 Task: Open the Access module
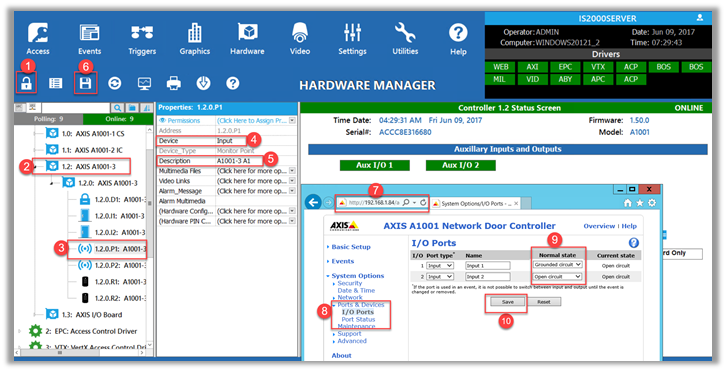pos(38,39)
